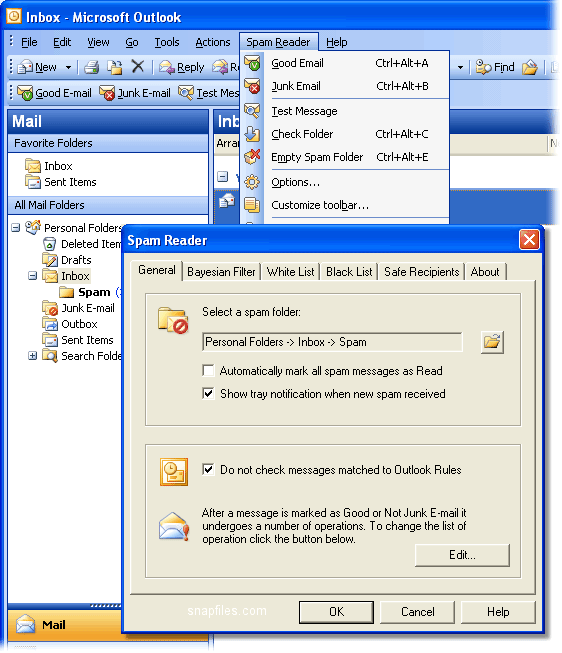The height and width of the screenshot is (653, 562).
Task: Enable automatically mark all spam messages as Read
Action: pyautogui.click(x=208, y=371)
